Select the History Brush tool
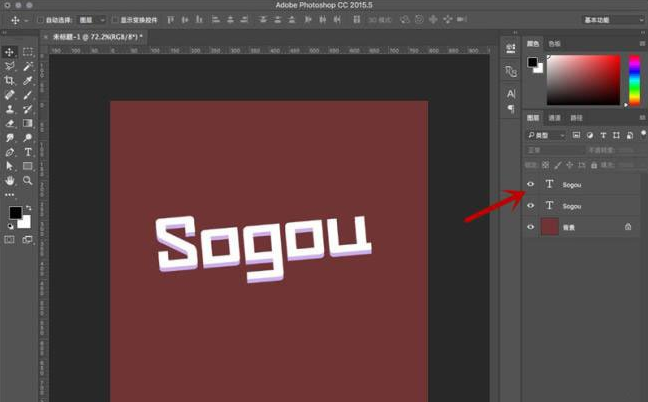 (x=28, y=109)
